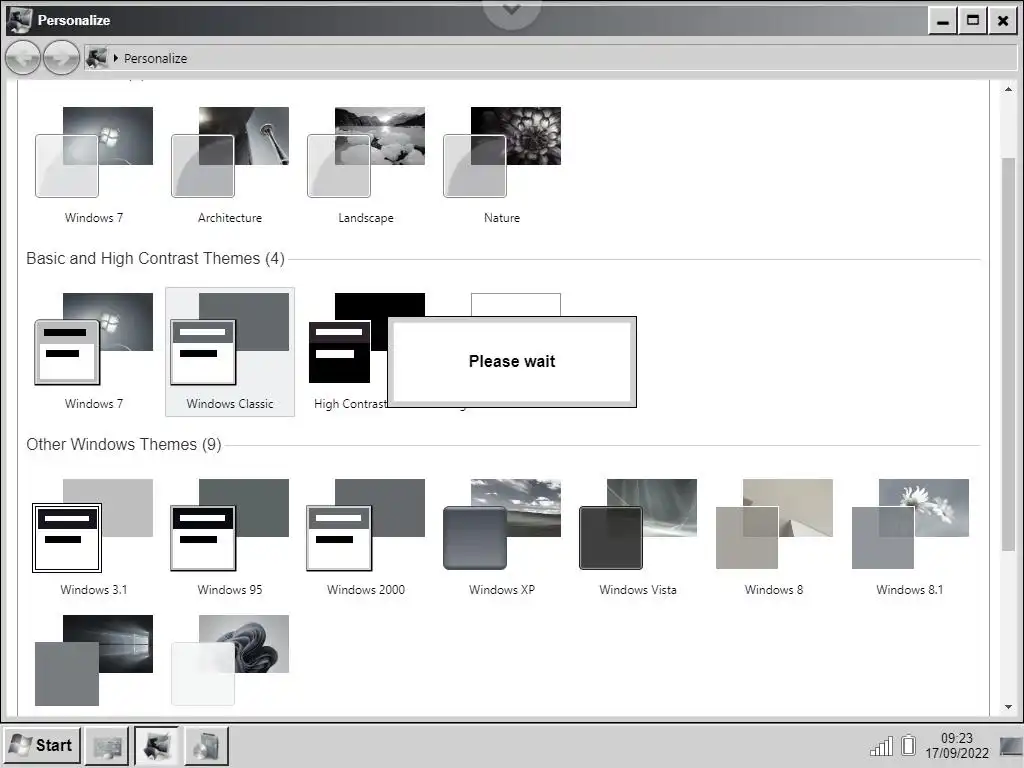Minimize the Personalize window
1024x768 pixels.
pyautogui.click(x=942, y=21)
